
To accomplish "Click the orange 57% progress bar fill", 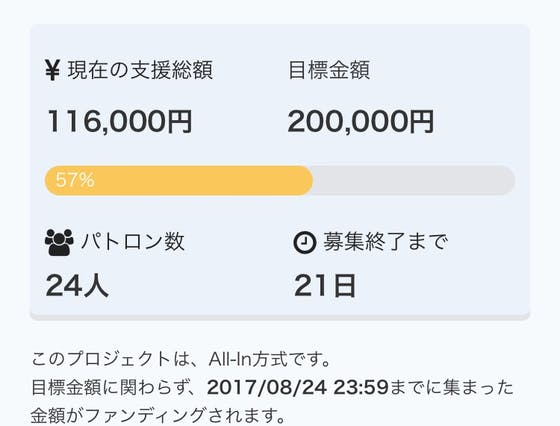I will [179, 180].
